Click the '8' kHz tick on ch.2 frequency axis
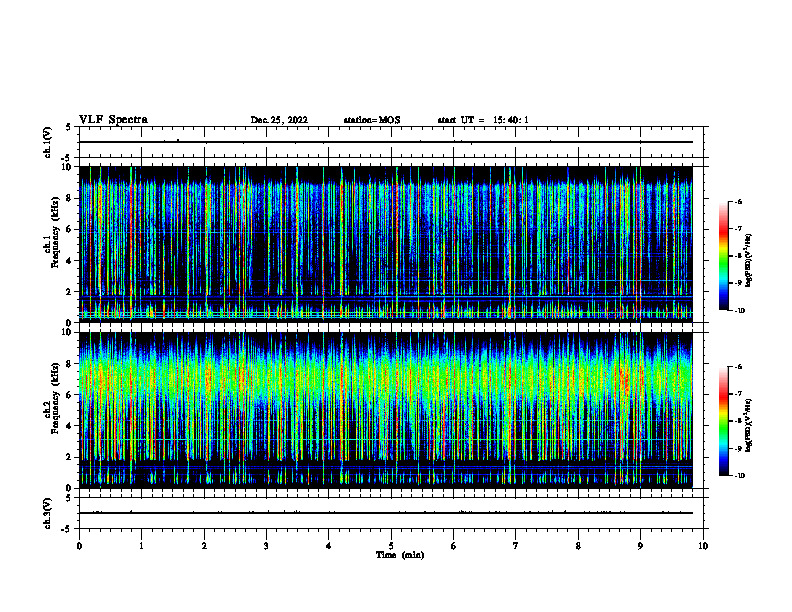 70,364
